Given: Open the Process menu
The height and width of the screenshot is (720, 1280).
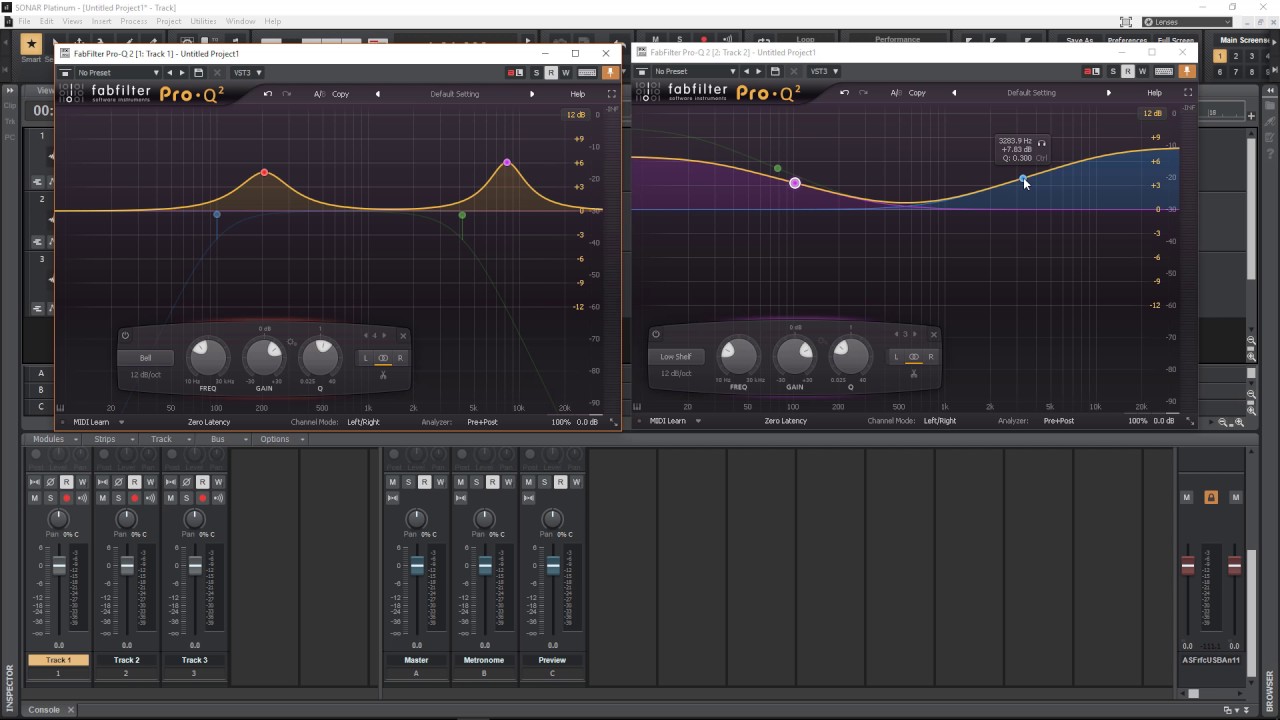Looking at the screenshot, I should (x=134, y=21).
